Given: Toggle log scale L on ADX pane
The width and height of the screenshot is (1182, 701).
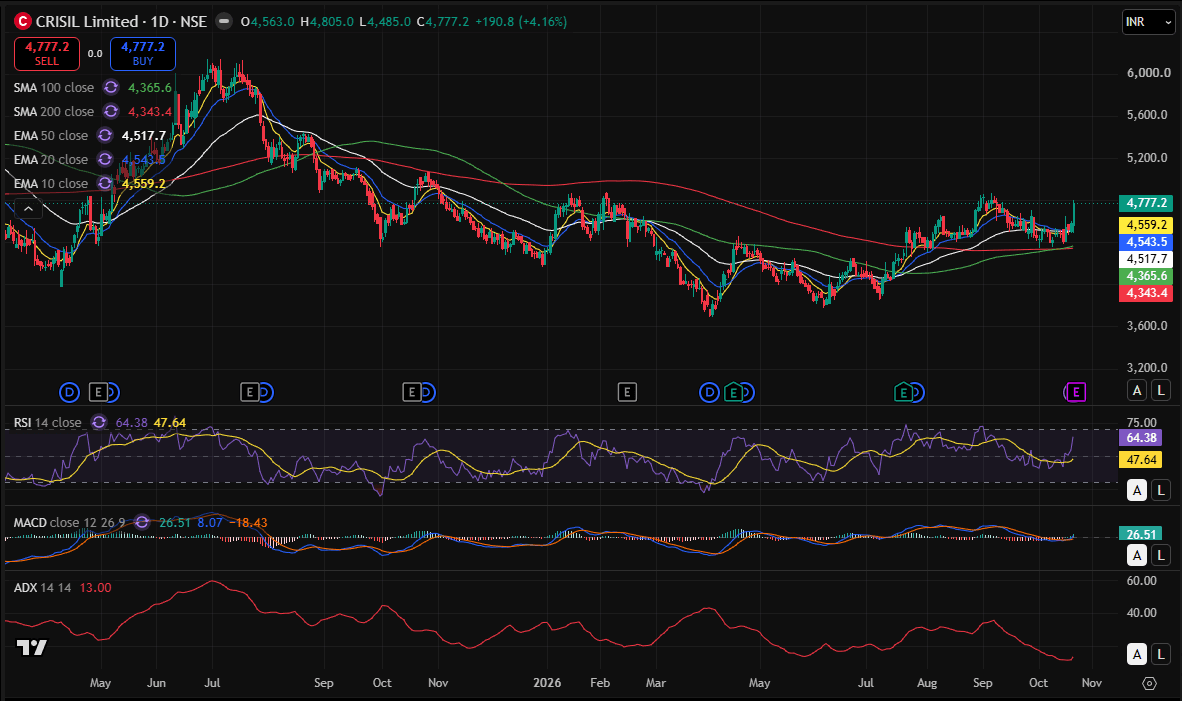Looking at the screenshot, I should [x=1162, y=654].
